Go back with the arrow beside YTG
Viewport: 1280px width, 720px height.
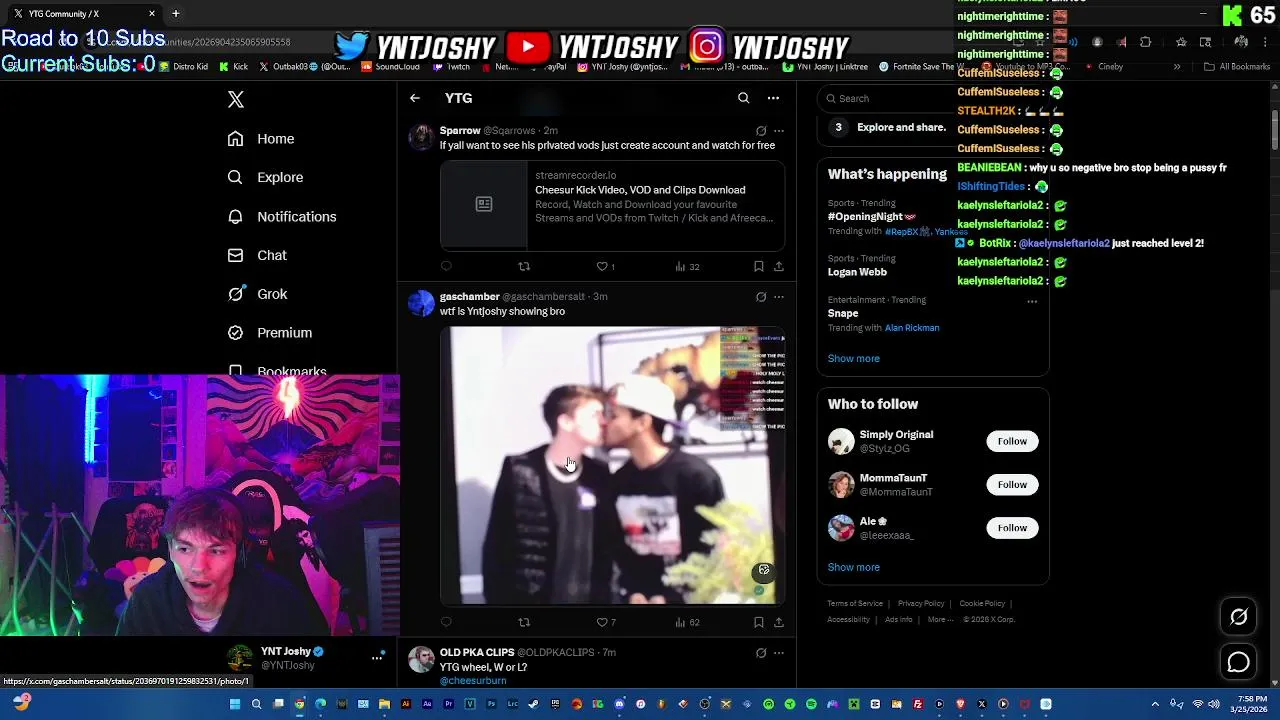coord(415,98)
